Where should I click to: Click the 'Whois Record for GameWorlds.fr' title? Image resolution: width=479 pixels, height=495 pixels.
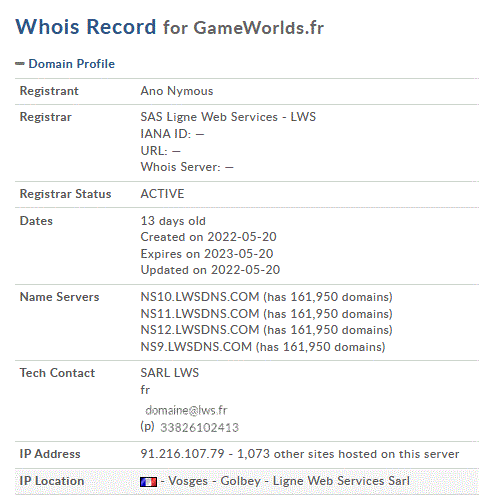click(170, 27)
